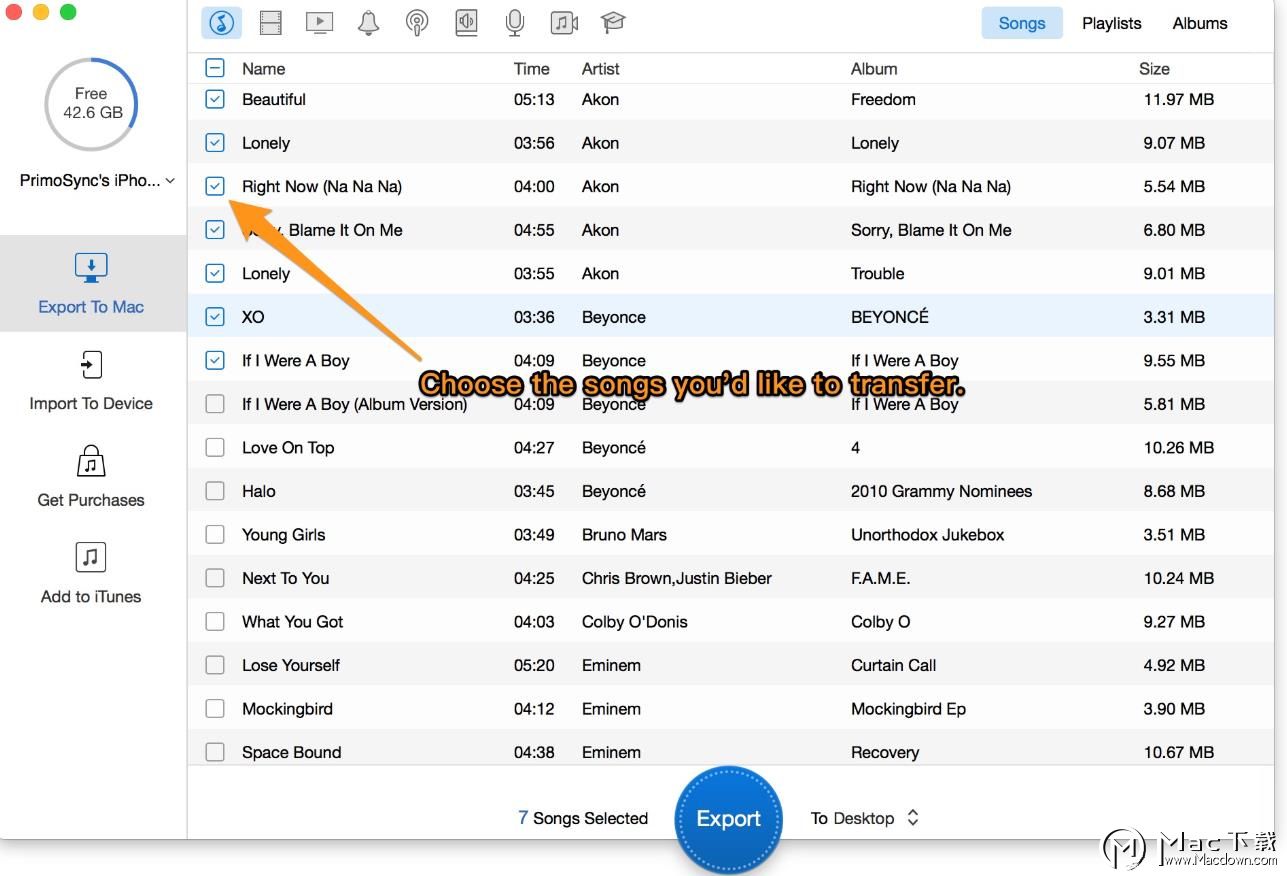Open the Ringtones bell category
The image size is (1287, 876).
[x=368, y=22]
